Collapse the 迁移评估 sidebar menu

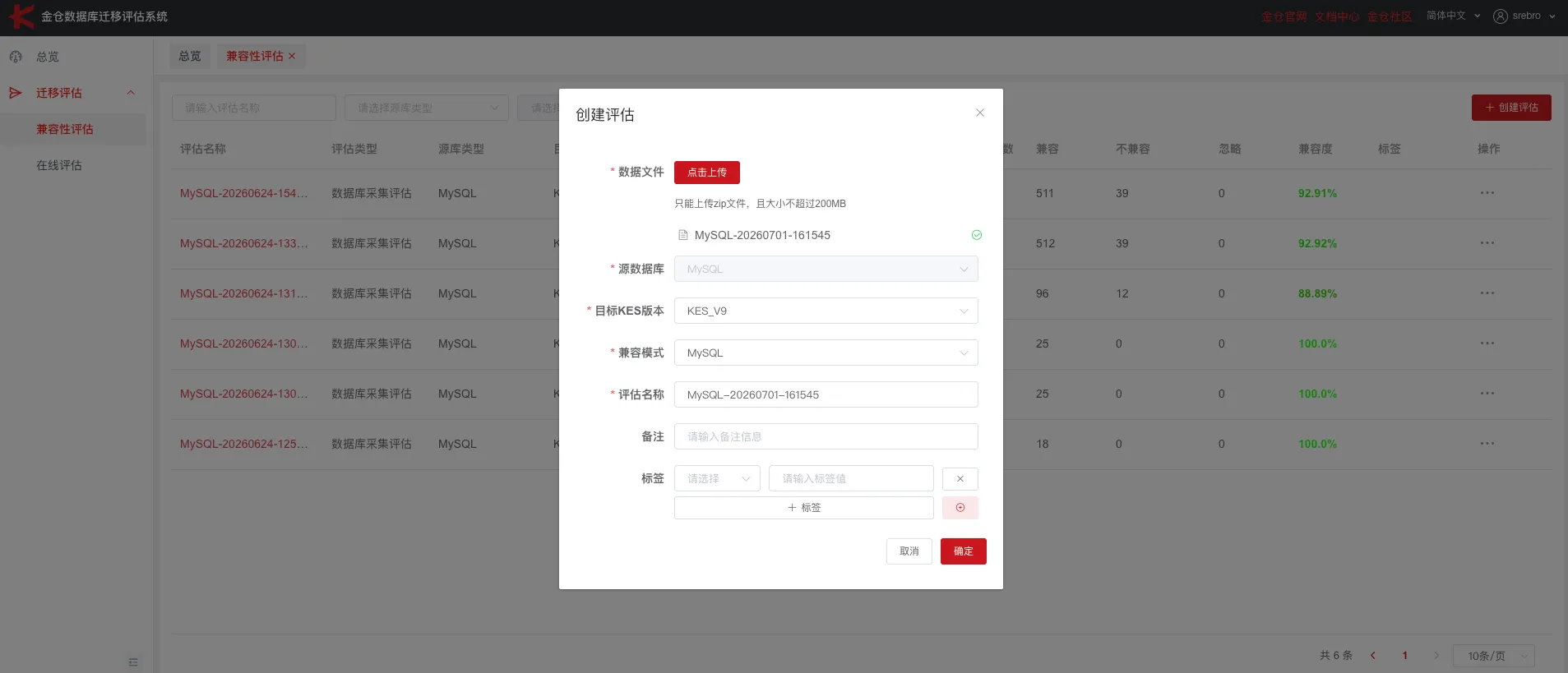point(131,93)
